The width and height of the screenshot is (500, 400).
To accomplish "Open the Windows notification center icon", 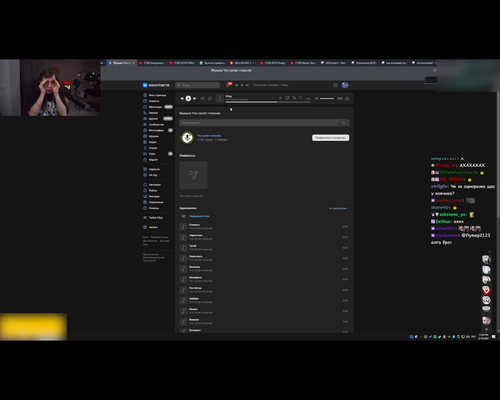I will click(x=494, y=337).
